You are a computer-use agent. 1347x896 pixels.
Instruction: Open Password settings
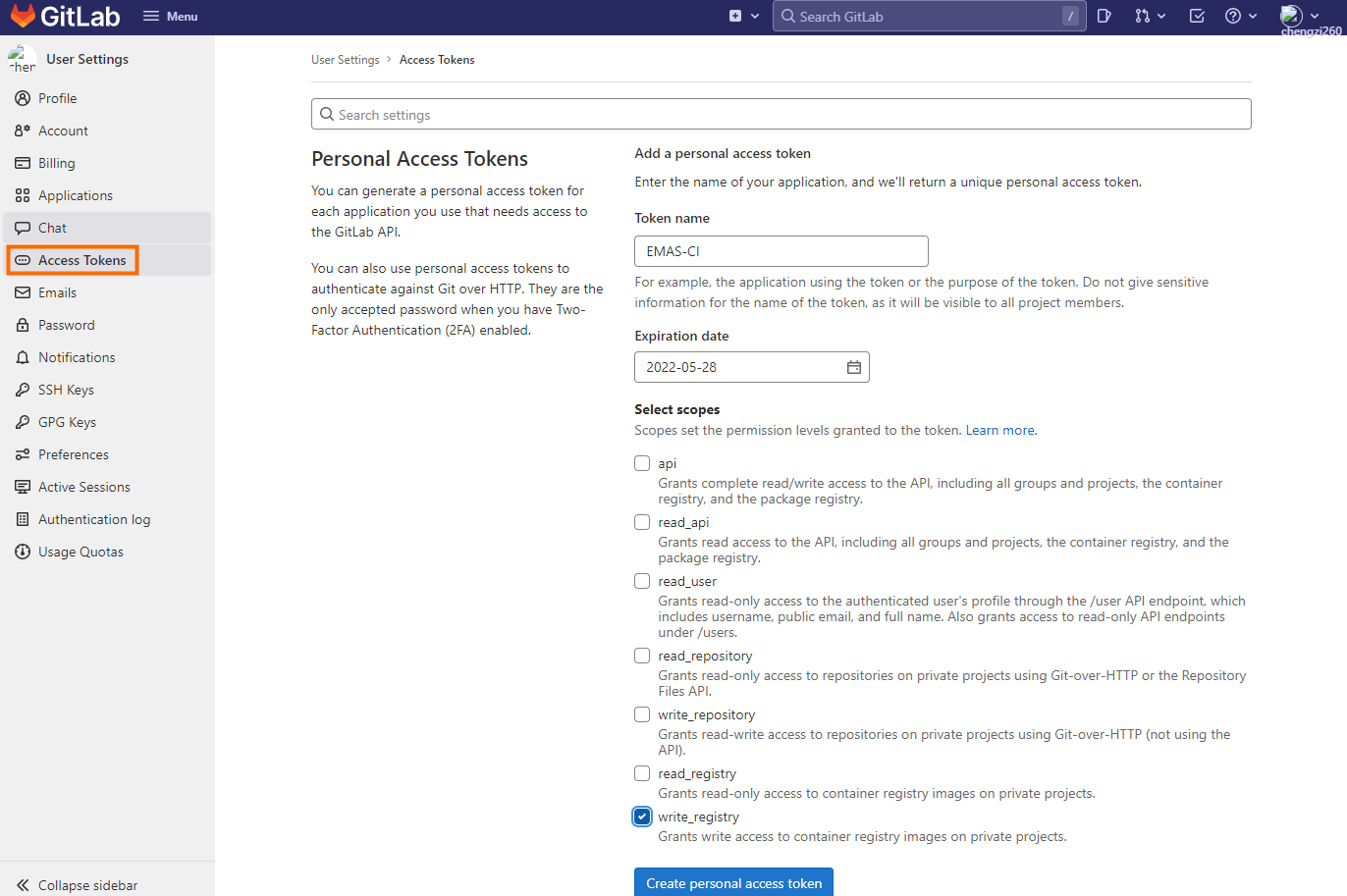[107, 325]
